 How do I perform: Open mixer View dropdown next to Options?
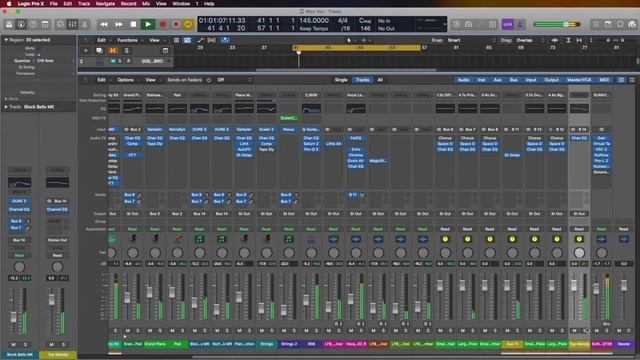(152, 80)
